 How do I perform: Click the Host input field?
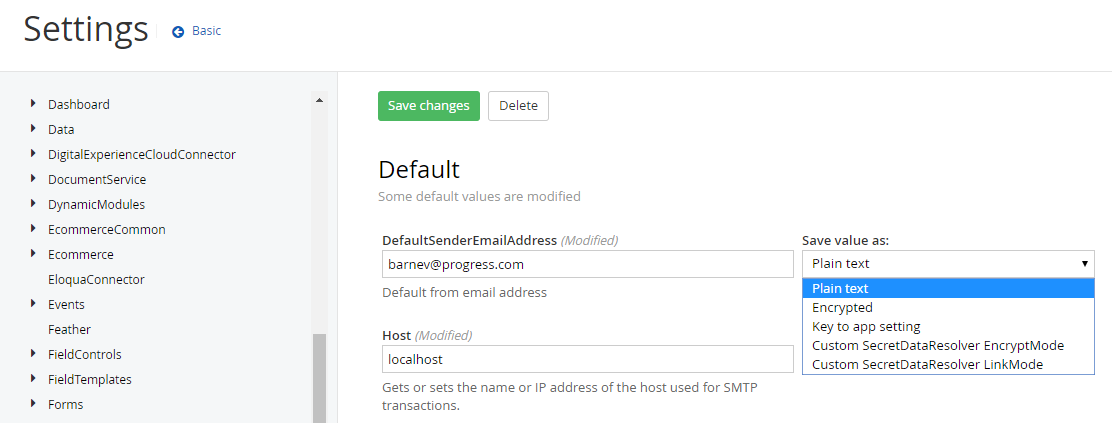tap(587, 359)
